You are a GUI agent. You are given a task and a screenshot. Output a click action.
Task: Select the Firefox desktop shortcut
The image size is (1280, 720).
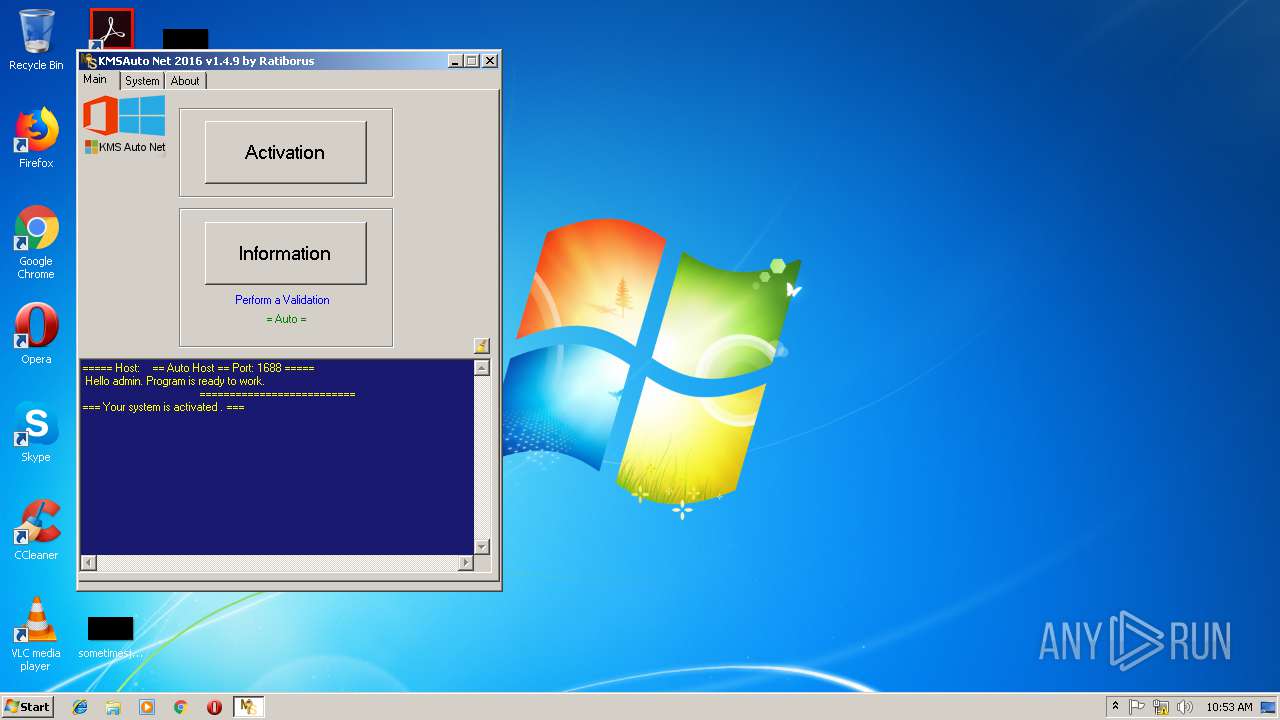coord(36,138)
